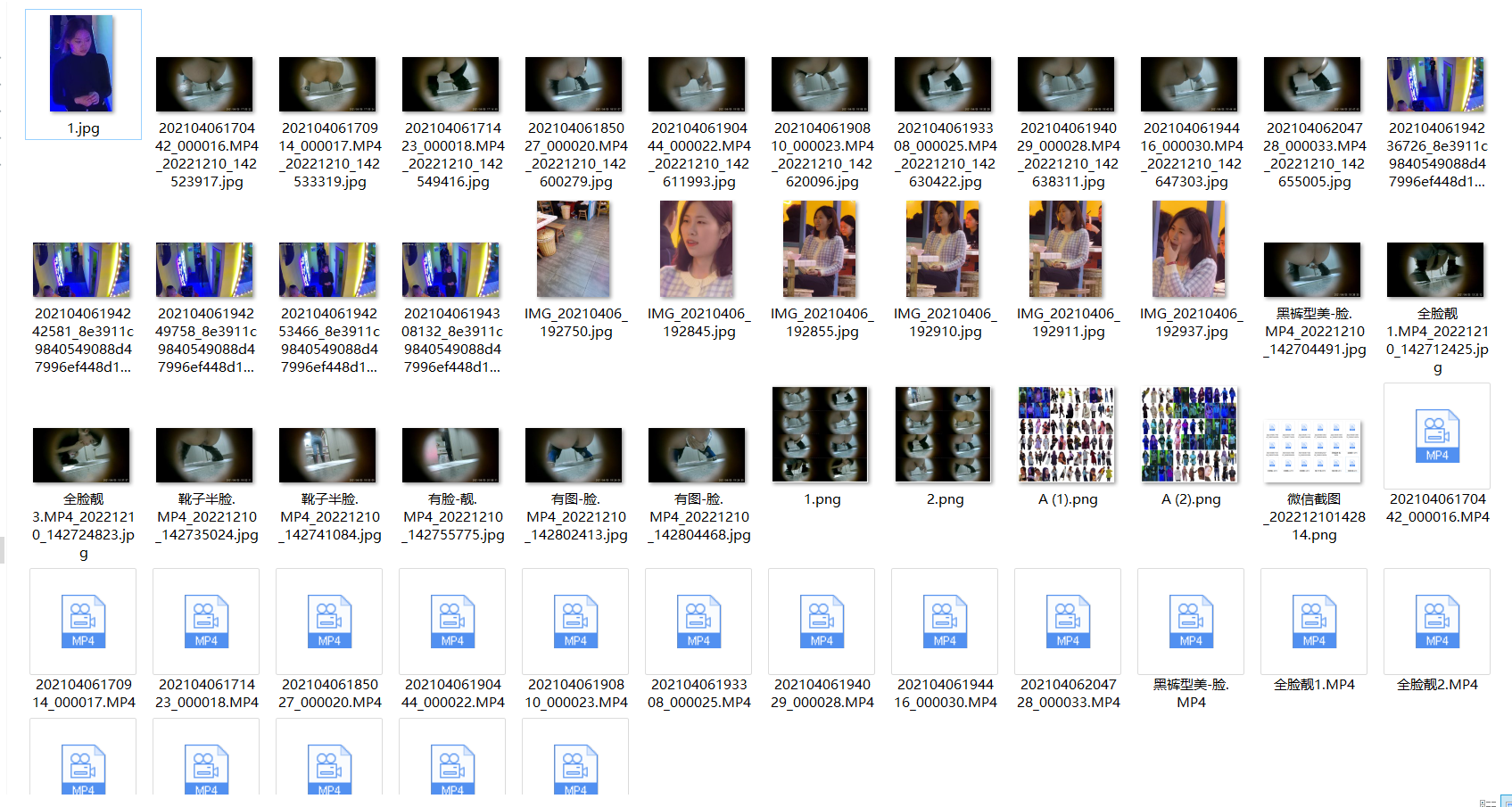Click the A (1).png thumbnail
Screen dimensions: 1512x807
(1067, 435)
